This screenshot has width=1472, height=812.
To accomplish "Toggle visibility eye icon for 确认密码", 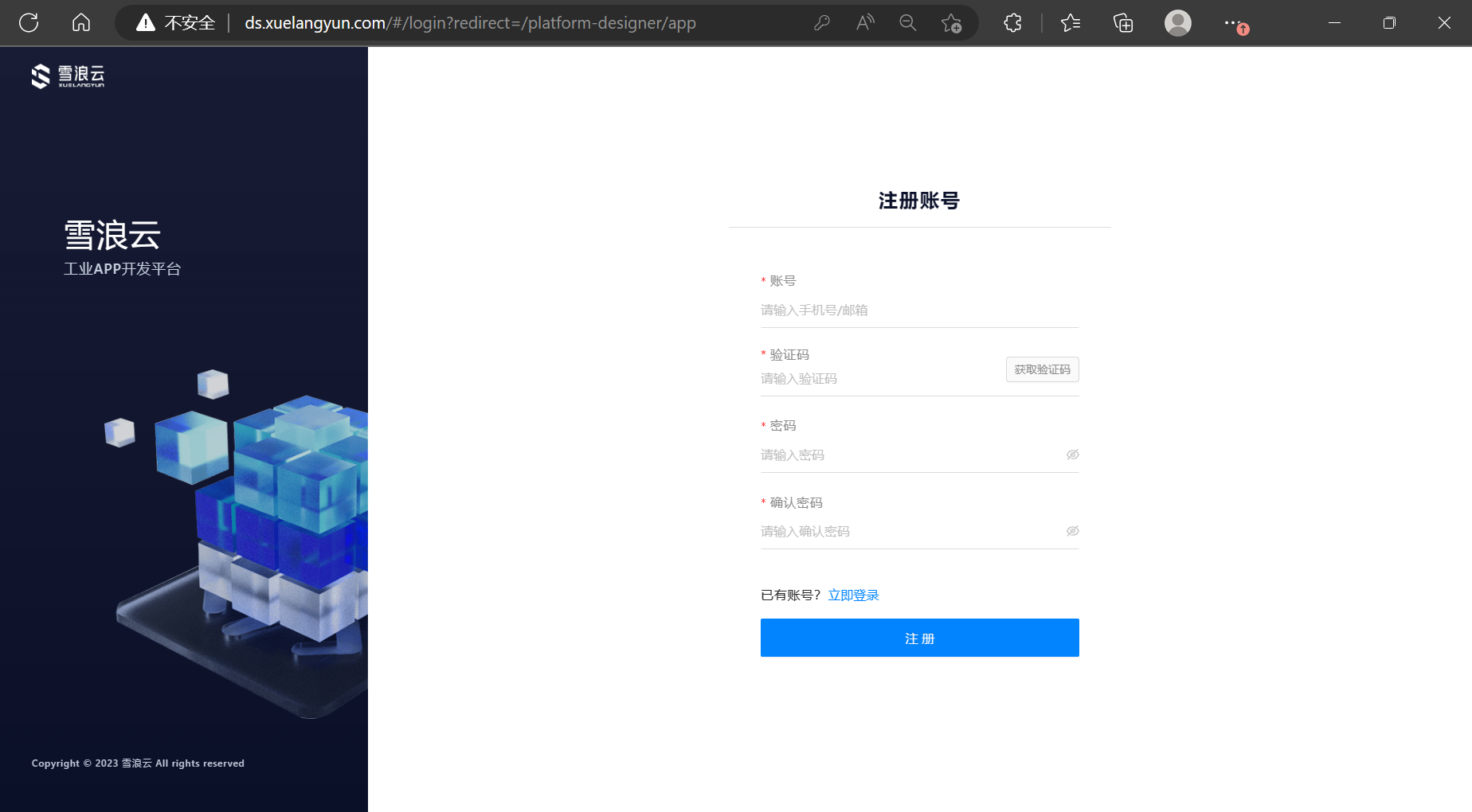I will tap(1072, 531).
